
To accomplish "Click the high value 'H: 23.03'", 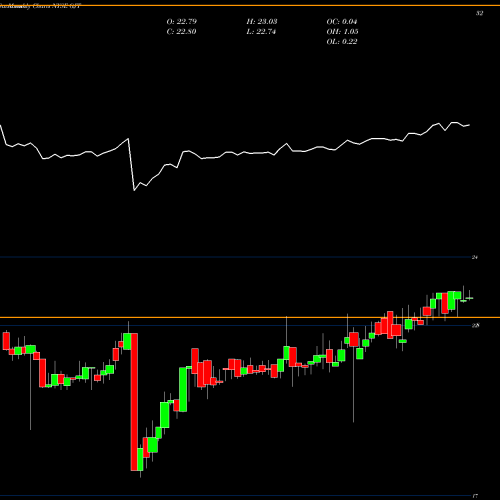I will pyautogui.click(x=262, y=22).
